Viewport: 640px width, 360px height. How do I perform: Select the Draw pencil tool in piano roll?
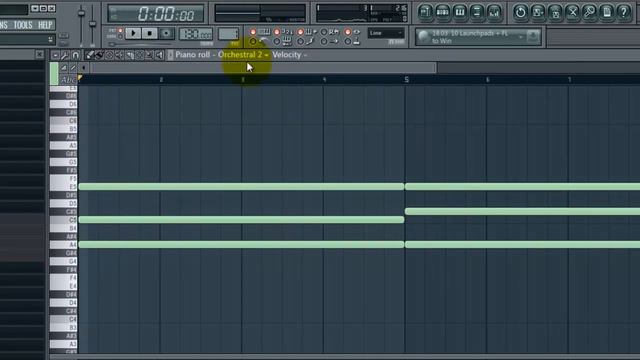point(89,55)
